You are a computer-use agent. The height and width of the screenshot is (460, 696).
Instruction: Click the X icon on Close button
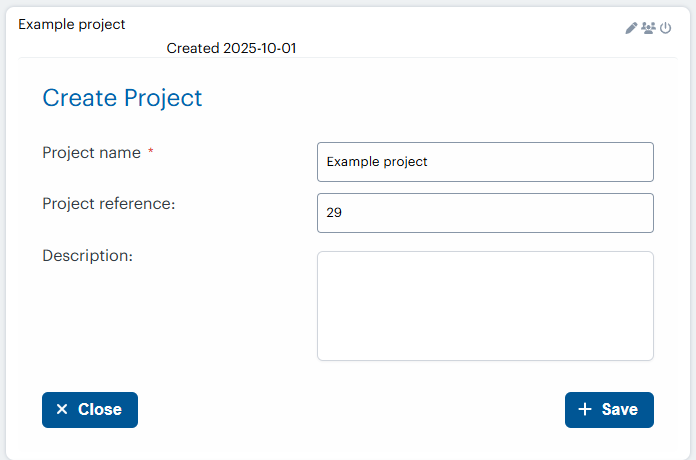tap(62, 409)
